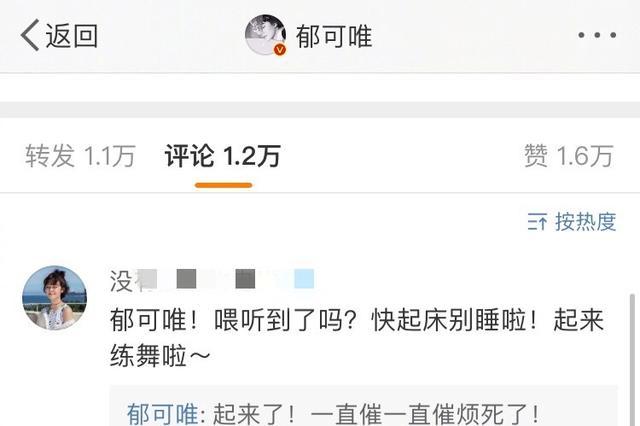The width and height of the screenshot is (640, 426).
Task: Tap the 返回 back text label
Action: (71, 36)
